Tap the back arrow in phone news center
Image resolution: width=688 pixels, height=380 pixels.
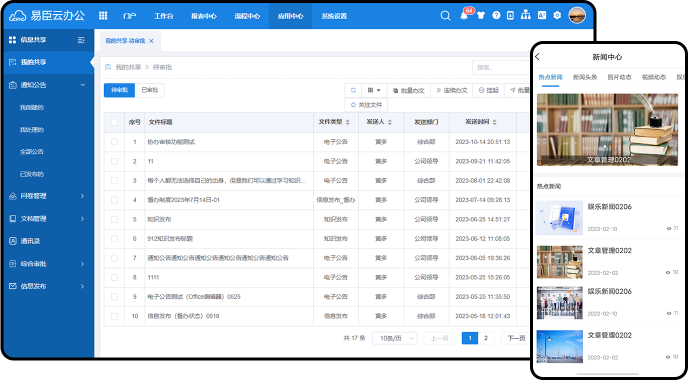pyautogui.click(x=538, y=57)
